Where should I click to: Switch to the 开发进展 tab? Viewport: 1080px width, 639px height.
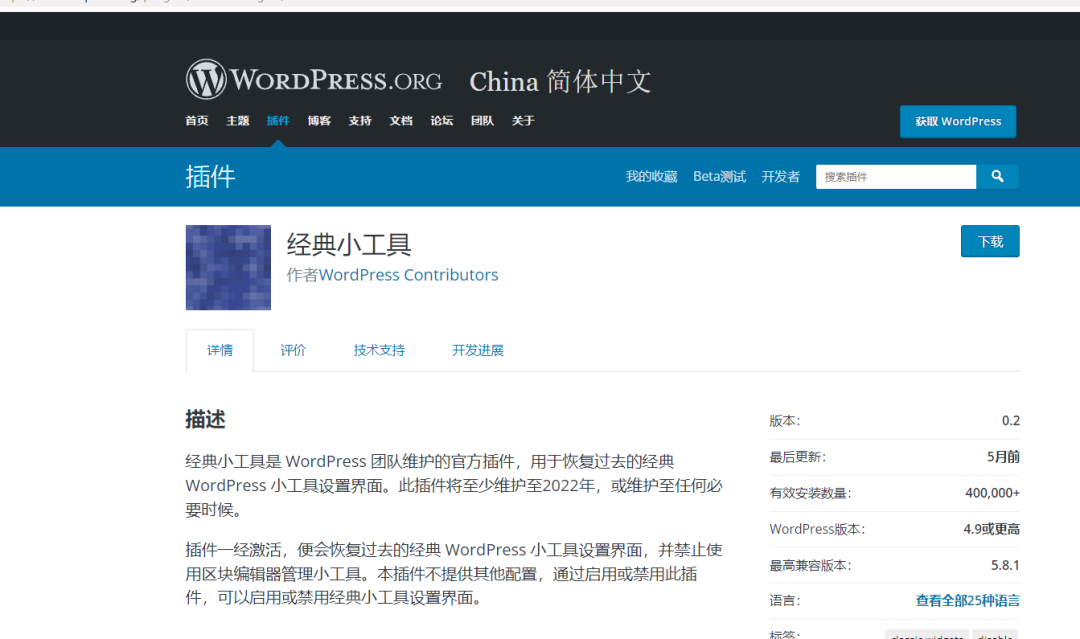(x=477, y=350)
